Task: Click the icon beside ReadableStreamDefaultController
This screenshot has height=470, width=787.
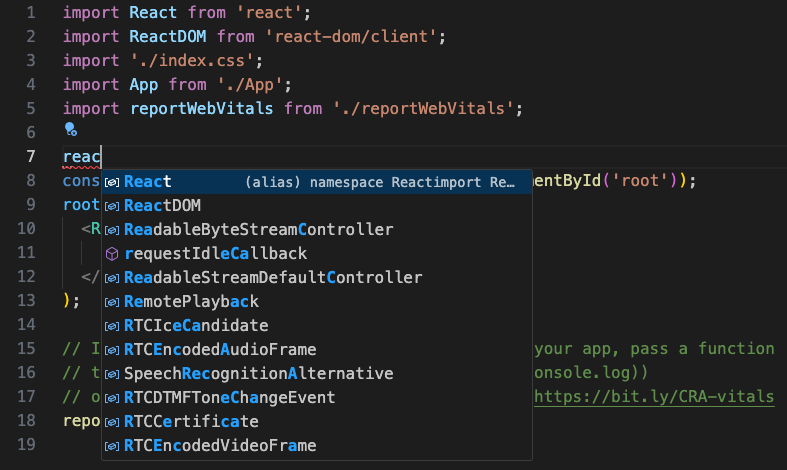Action: (x=112, y=278)
